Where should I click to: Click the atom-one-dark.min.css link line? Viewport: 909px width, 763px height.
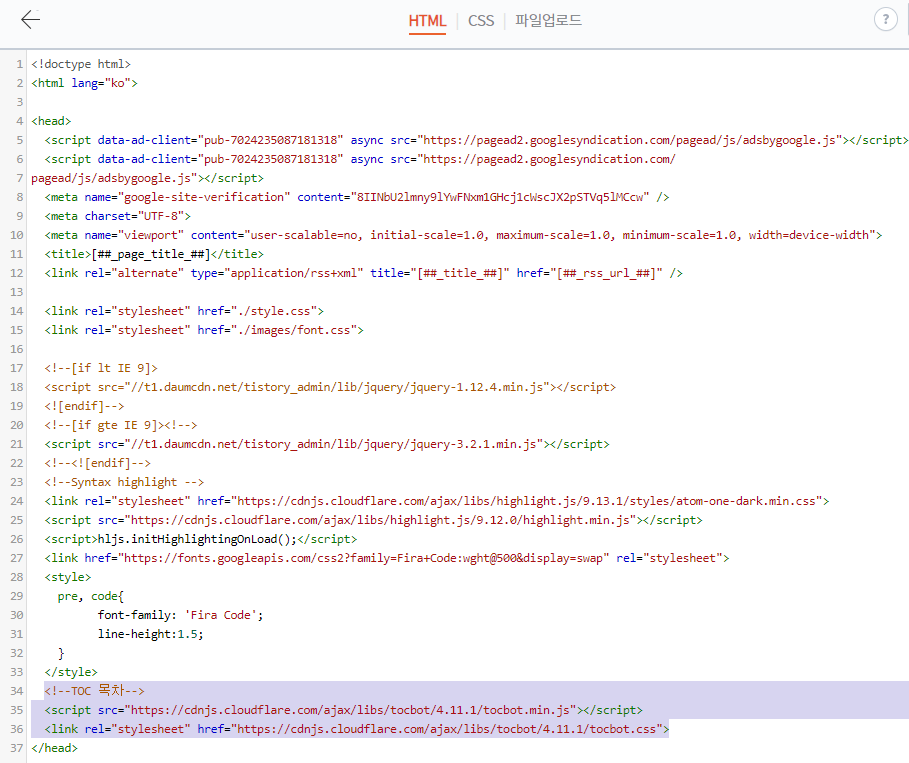[x=437, y=501]
